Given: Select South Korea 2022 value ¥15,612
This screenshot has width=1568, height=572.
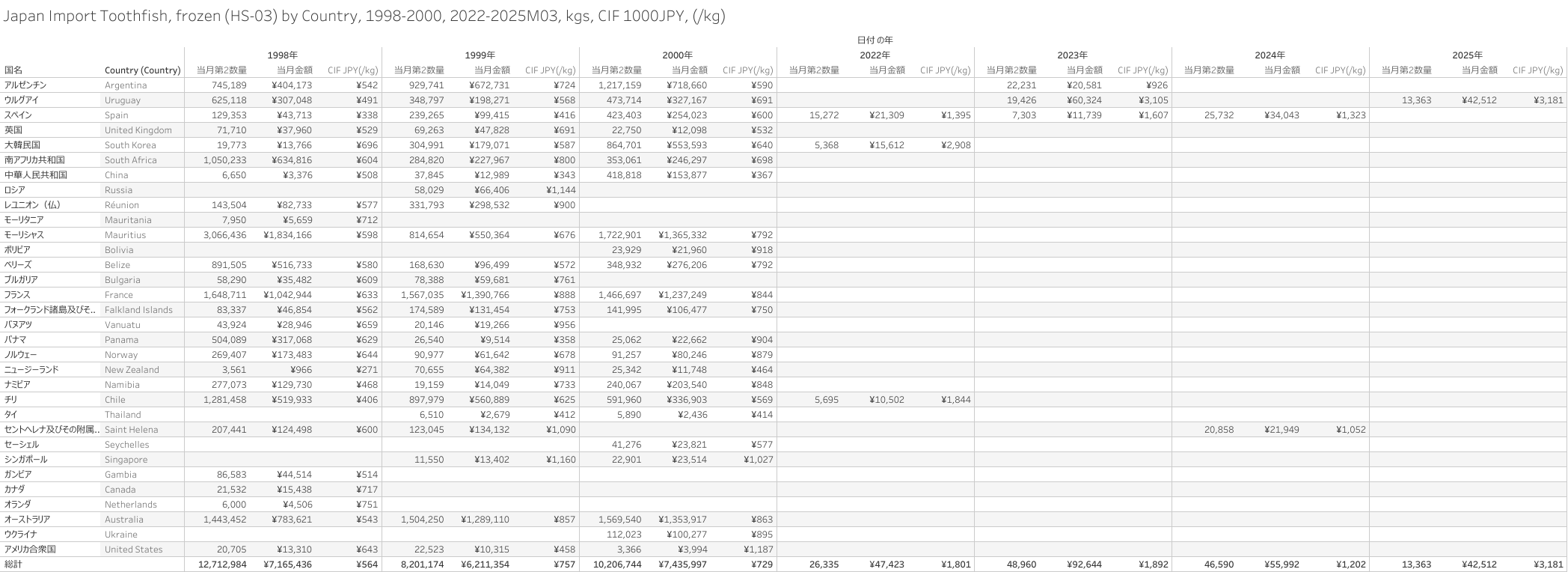Looking at the screenshot, I should 886,145.
